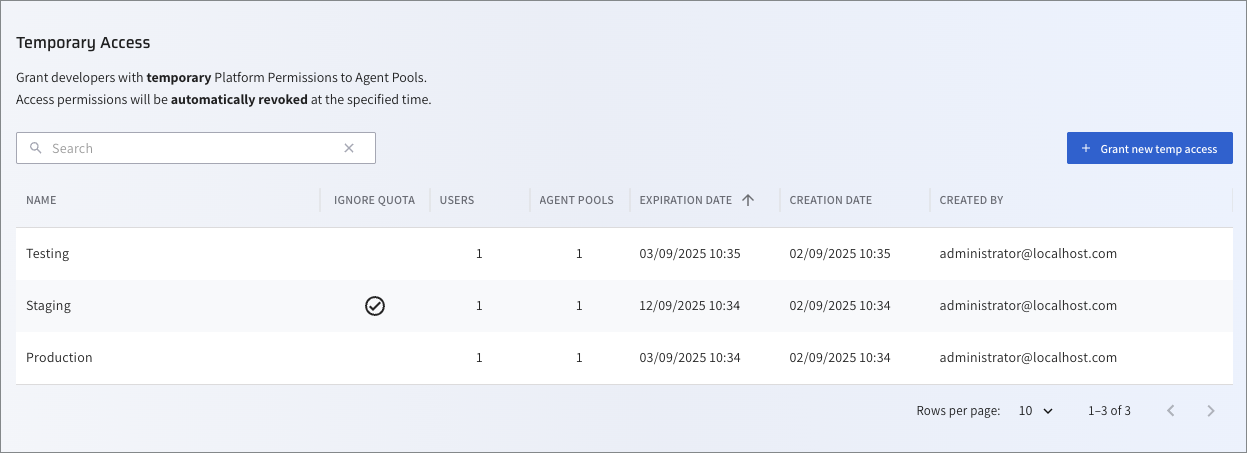Focus the Search input field
Viewport: 1247px width, 453px height.
(x=190, y=148)
